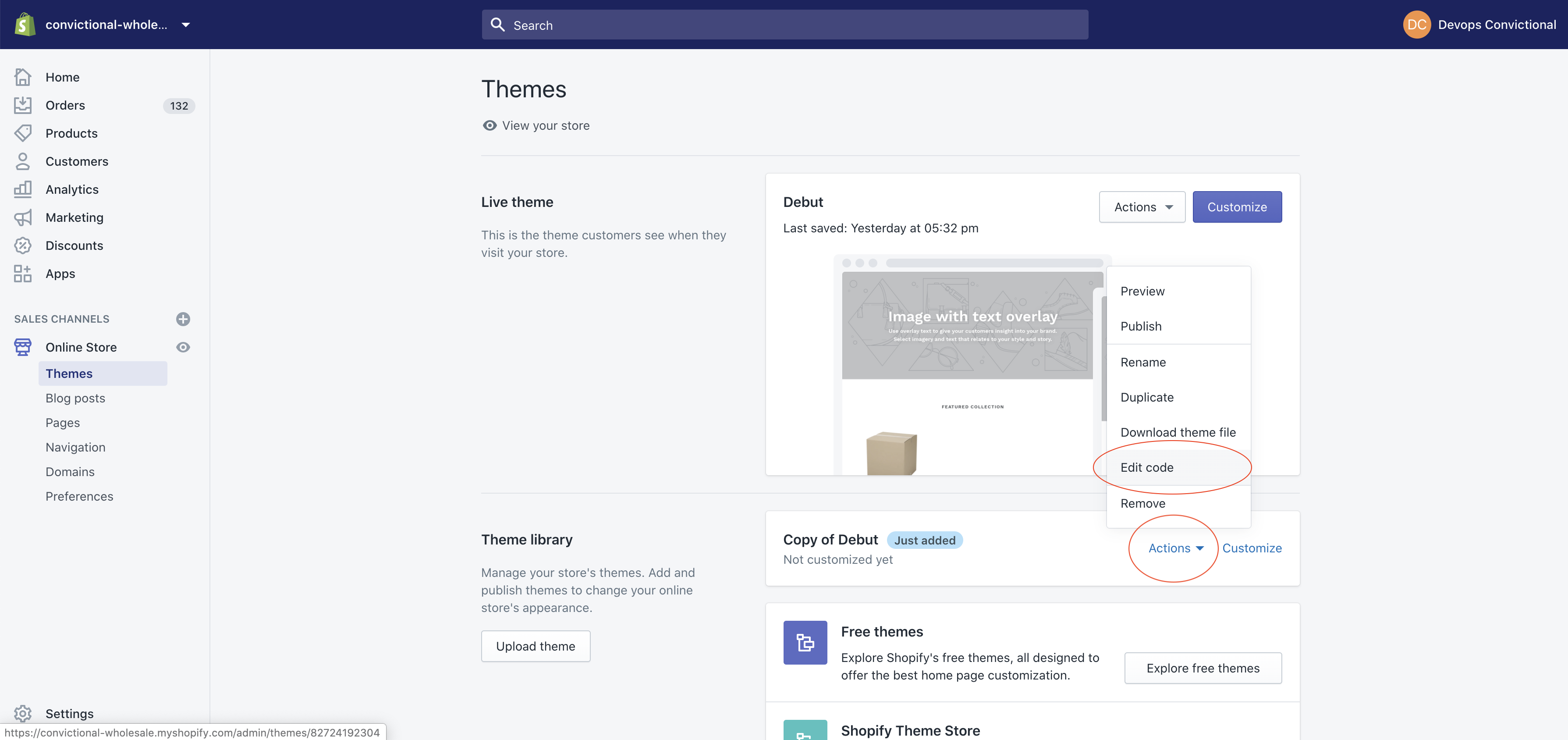
Task: Click Devops Convictional account name
Action: (1496, 25)
